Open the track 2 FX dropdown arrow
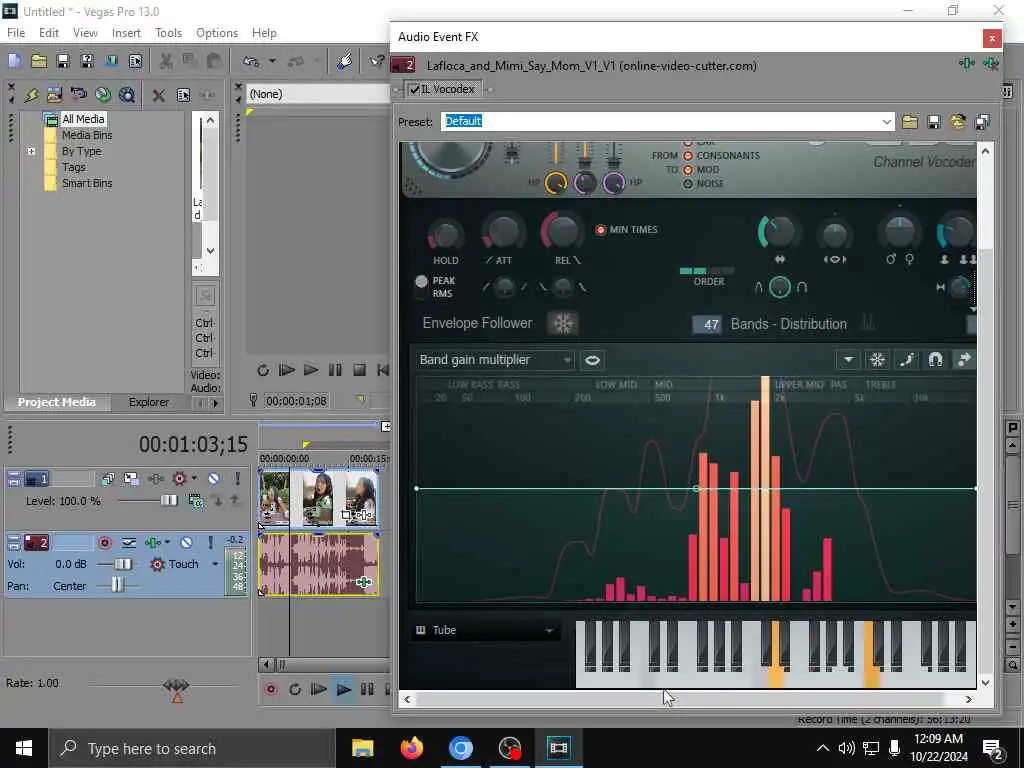Image resolution: width=1024 pixels, height=768 pixels. (167, 543)
